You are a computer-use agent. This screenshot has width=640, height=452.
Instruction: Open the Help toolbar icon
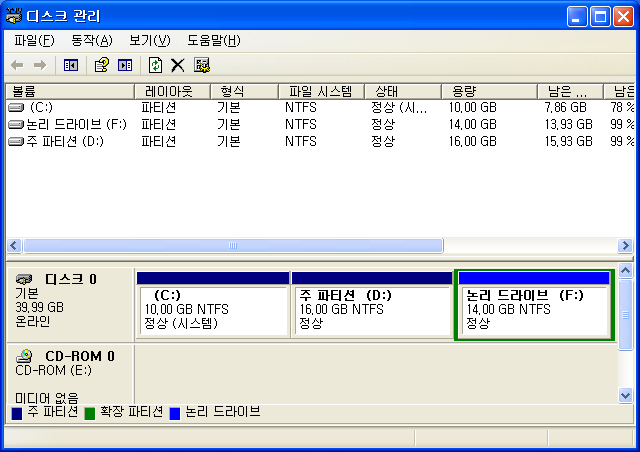click(x=102, y=65)
